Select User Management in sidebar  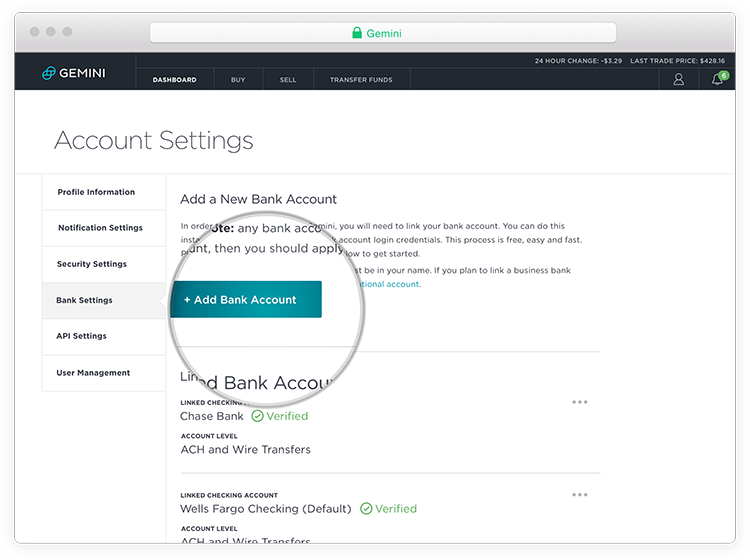pos(104,373)
